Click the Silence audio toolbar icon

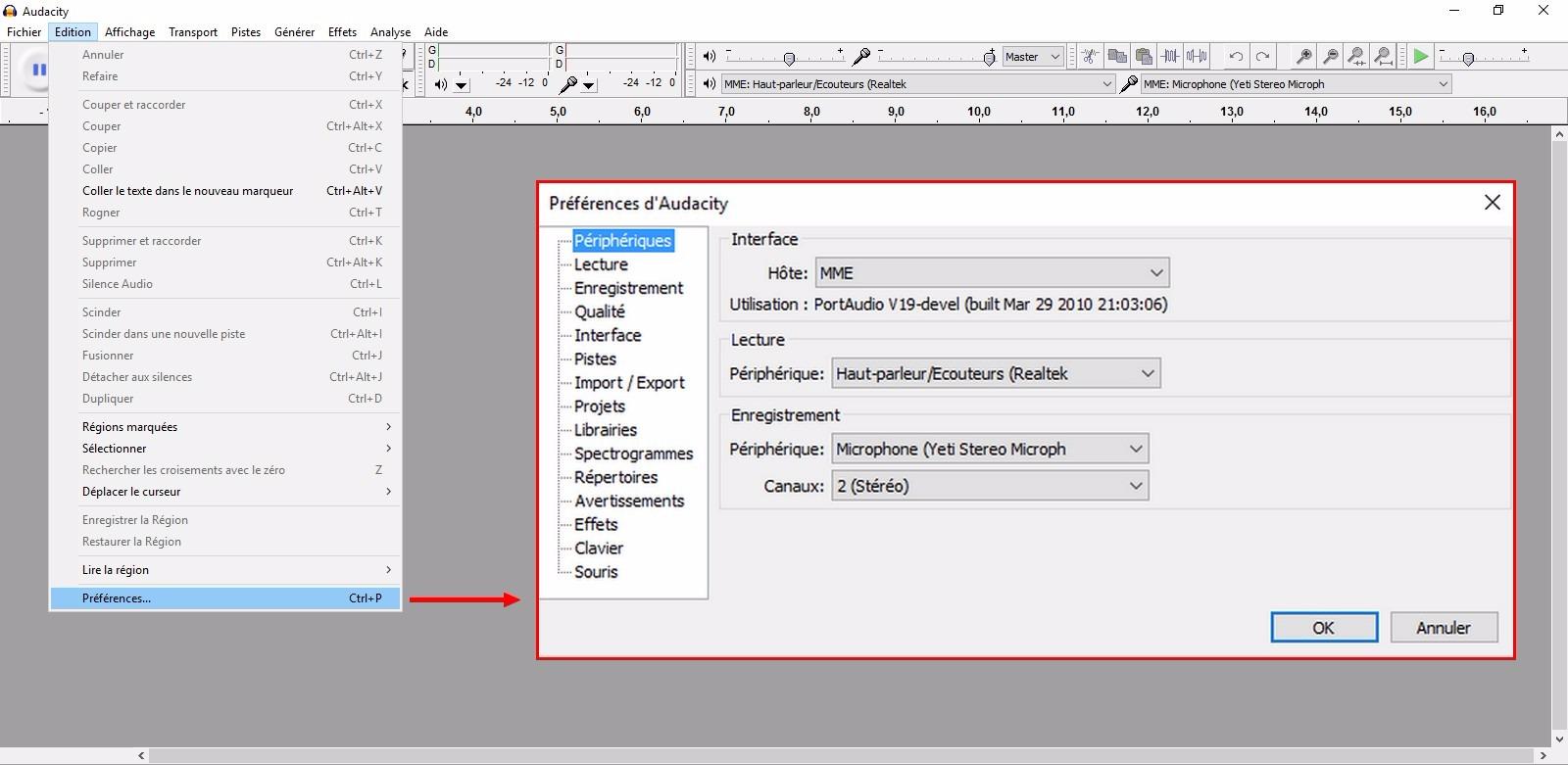(1197, 57)
